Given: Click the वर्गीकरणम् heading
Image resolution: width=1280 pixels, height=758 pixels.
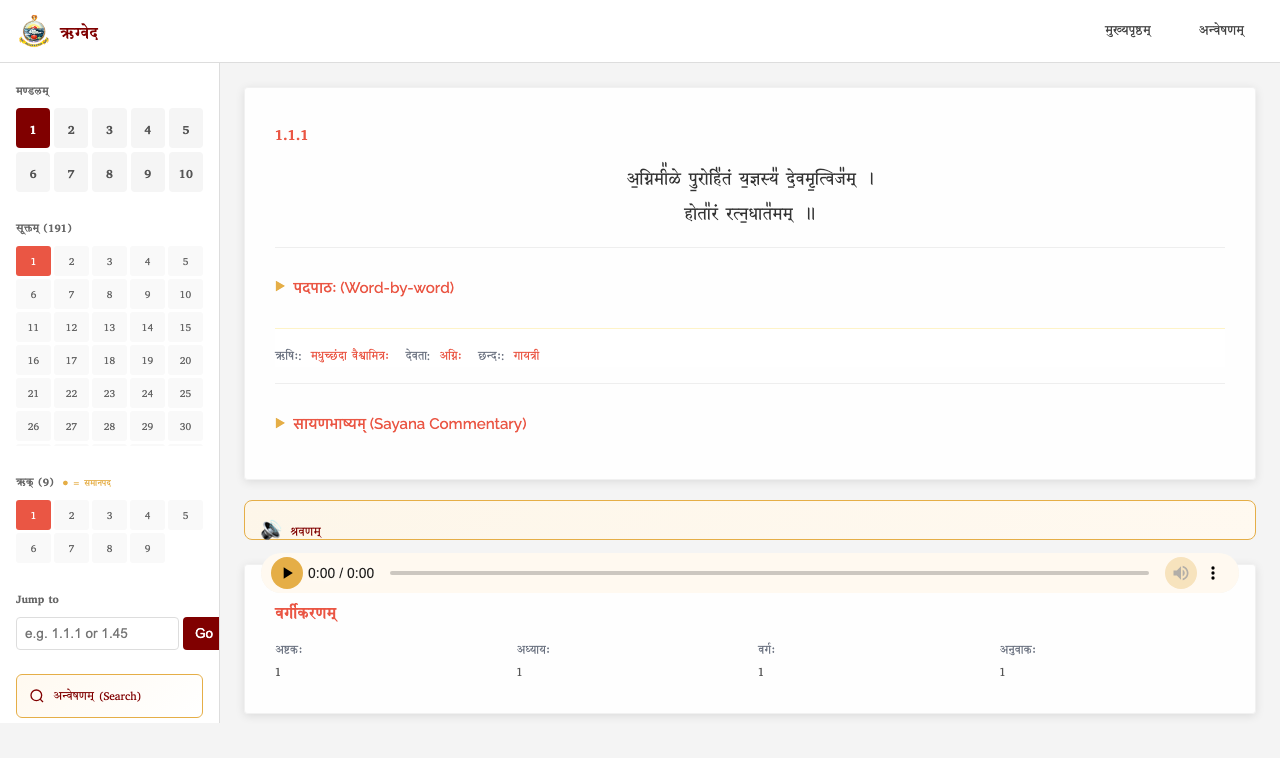Looking at the screenshot, I should [306, 613].
